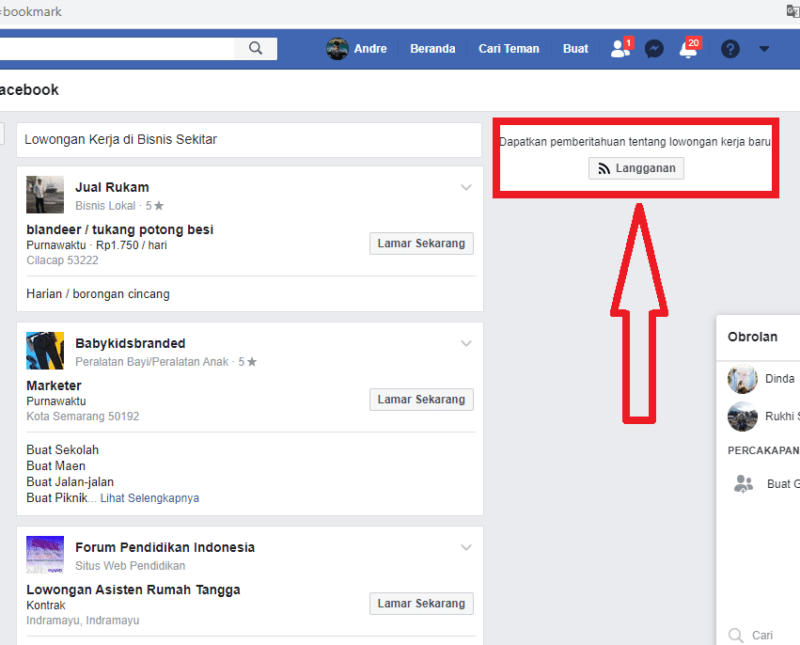Click Lihat Selengkapnya link

[149, 498]
